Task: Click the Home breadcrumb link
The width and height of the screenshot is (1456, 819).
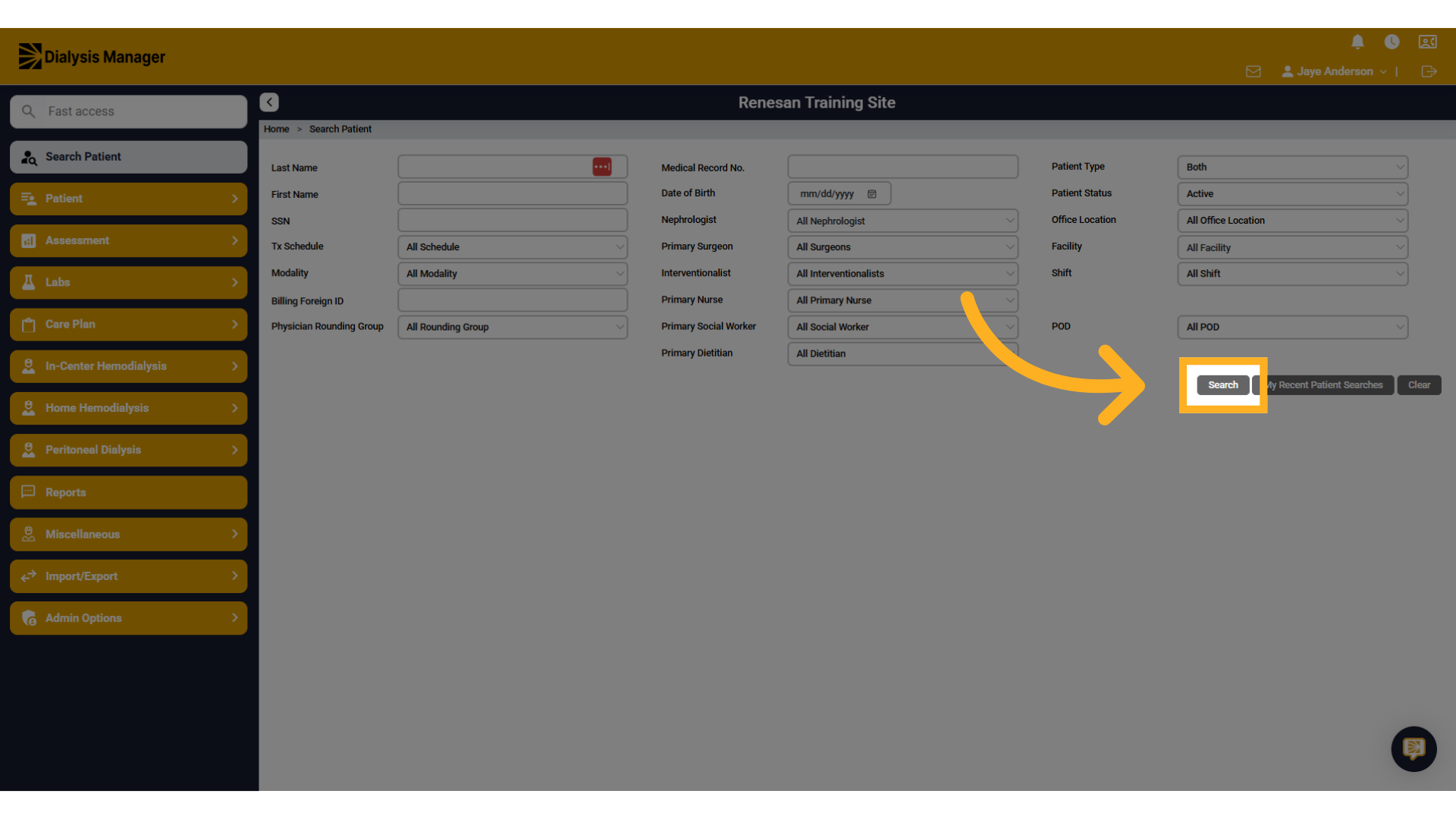Action: point(276,129)
